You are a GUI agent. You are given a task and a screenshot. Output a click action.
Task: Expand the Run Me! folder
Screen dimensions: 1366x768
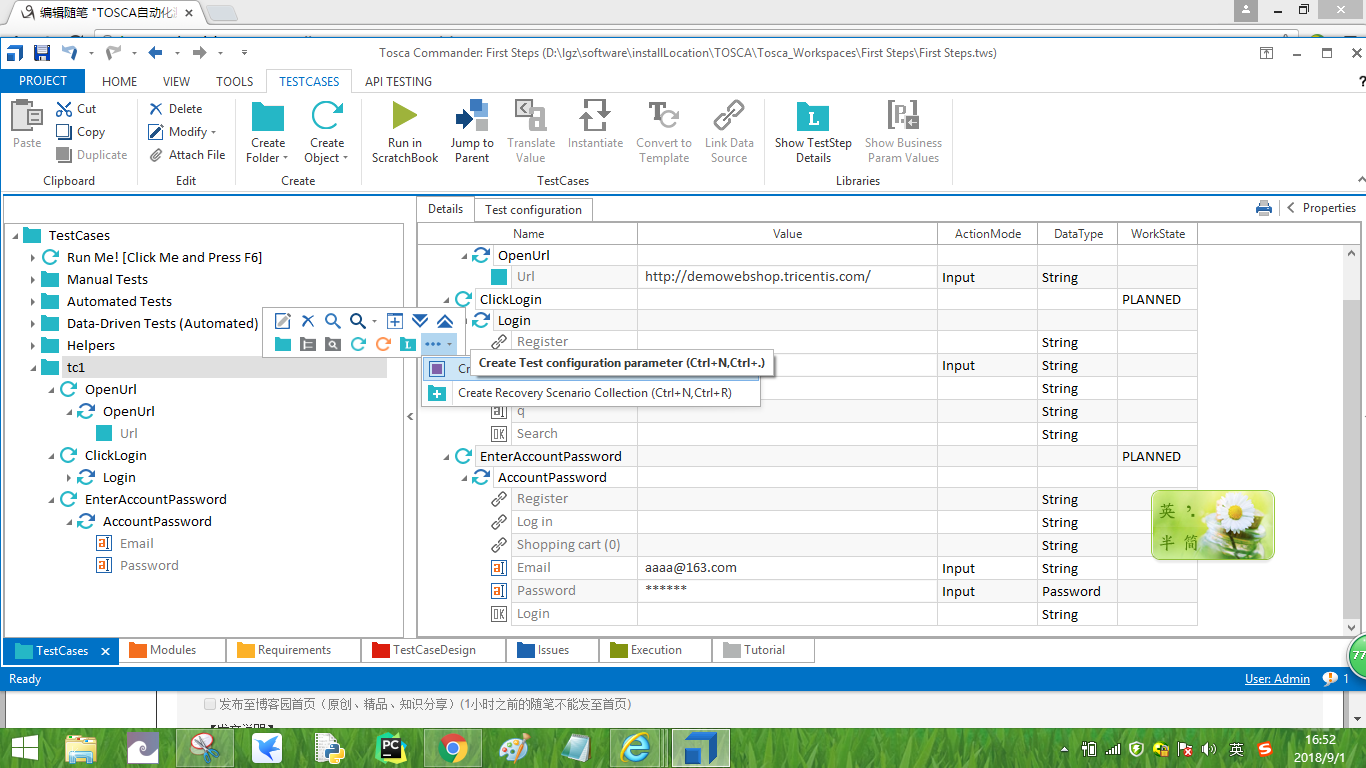[32, 258]
